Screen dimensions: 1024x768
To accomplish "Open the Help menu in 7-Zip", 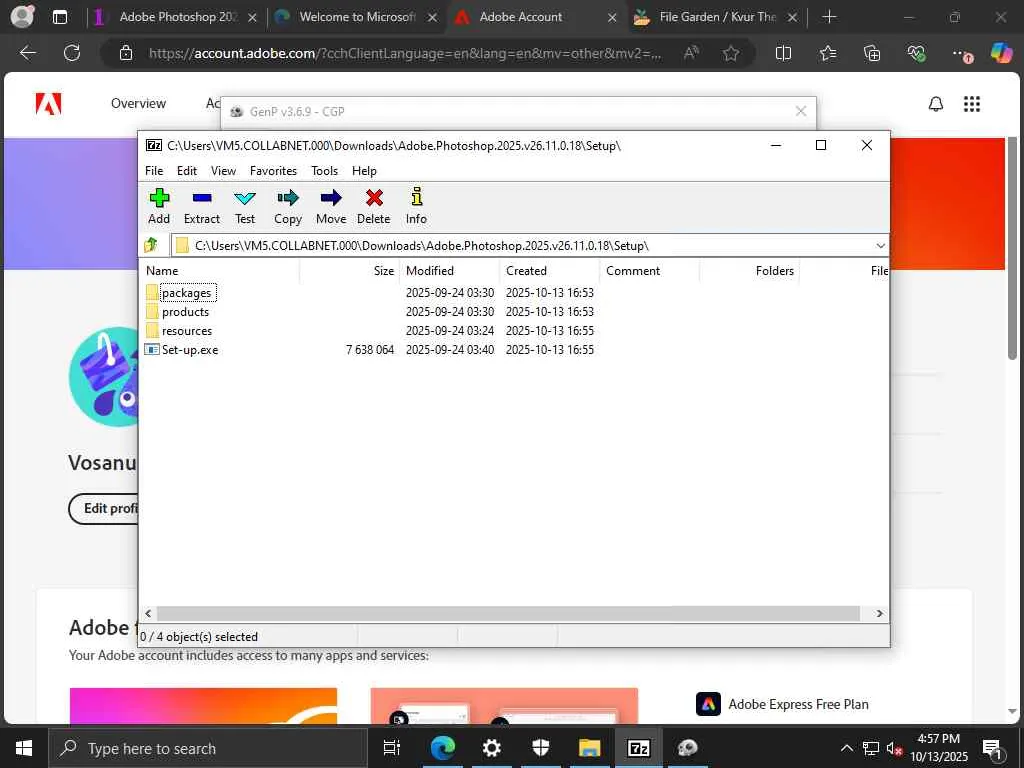I will [364, 170].
